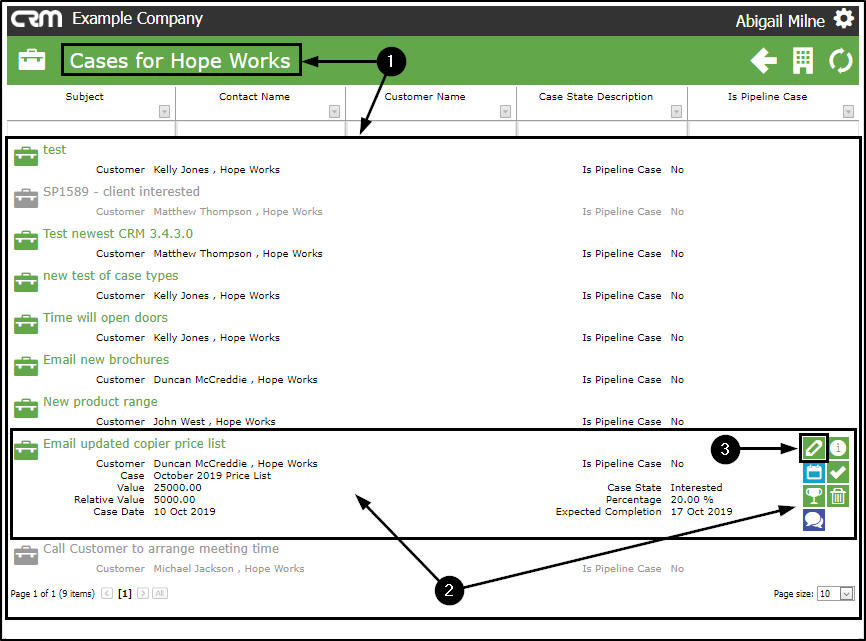The image size is (866, 641).
Task: Click 'October 2019 Price List' case value
Action: [x=212, y=475]
